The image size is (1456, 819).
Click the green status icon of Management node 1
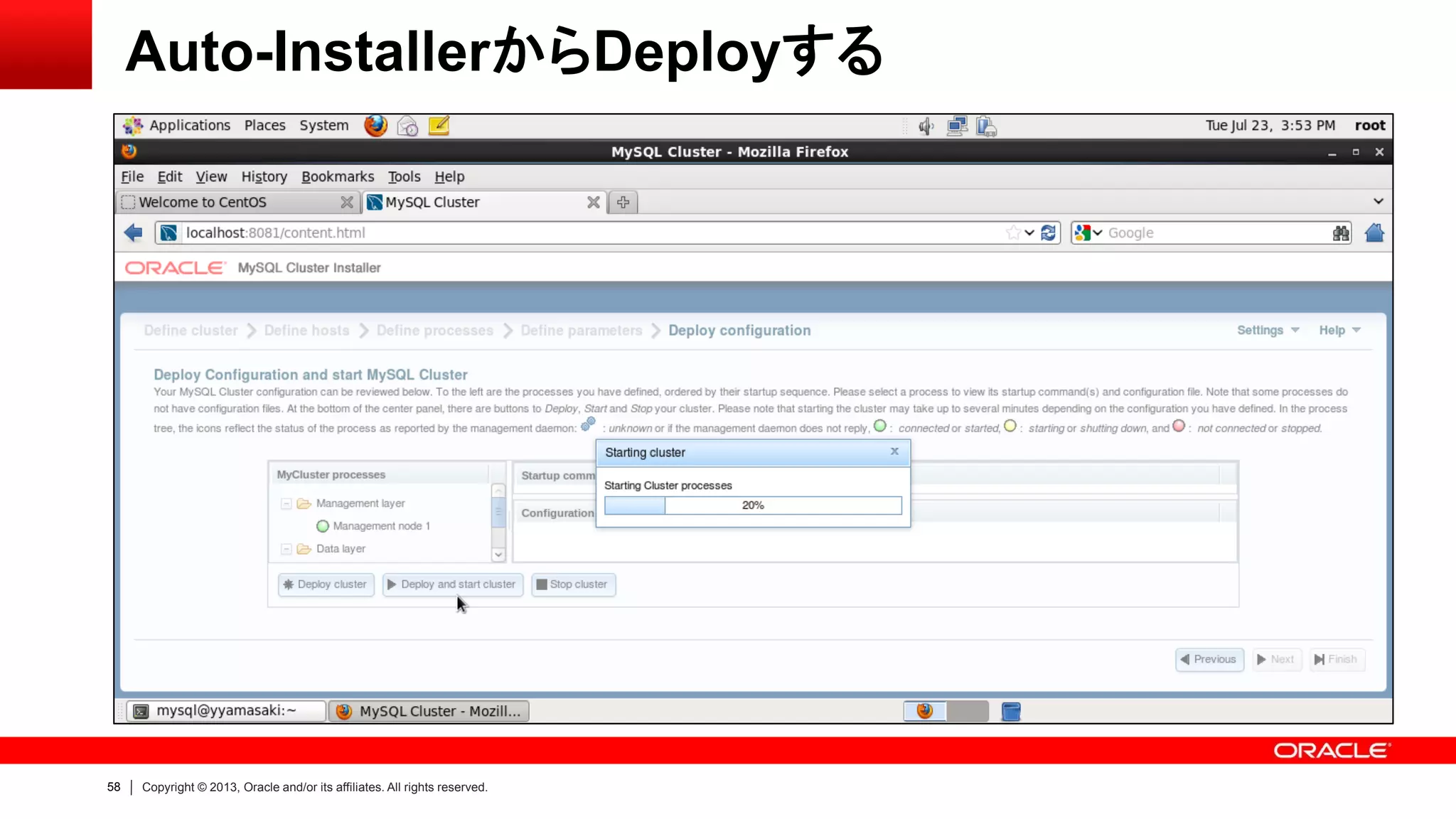(323, 526)
